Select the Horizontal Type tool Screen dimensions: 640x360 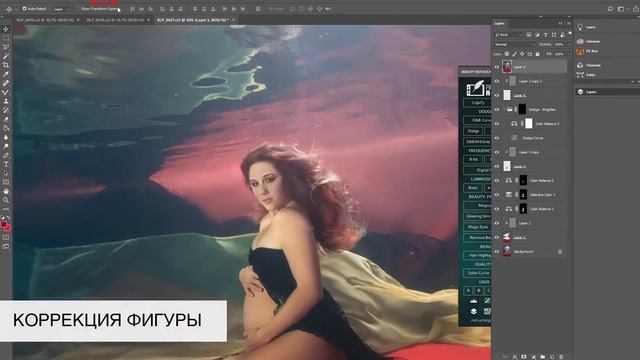click(x=6, y=164)
